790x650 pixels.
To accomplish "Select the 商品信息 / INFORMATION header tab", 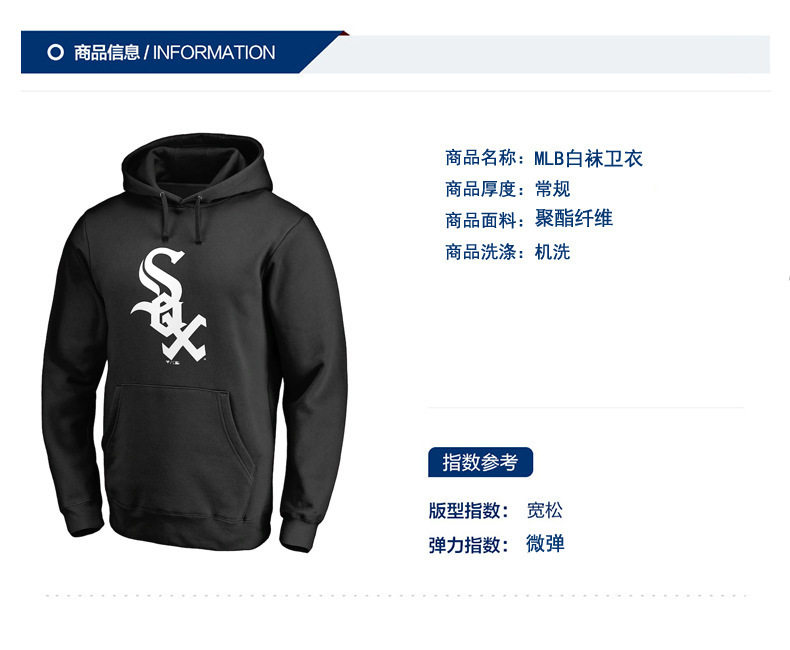I will (x=174, y=52).
